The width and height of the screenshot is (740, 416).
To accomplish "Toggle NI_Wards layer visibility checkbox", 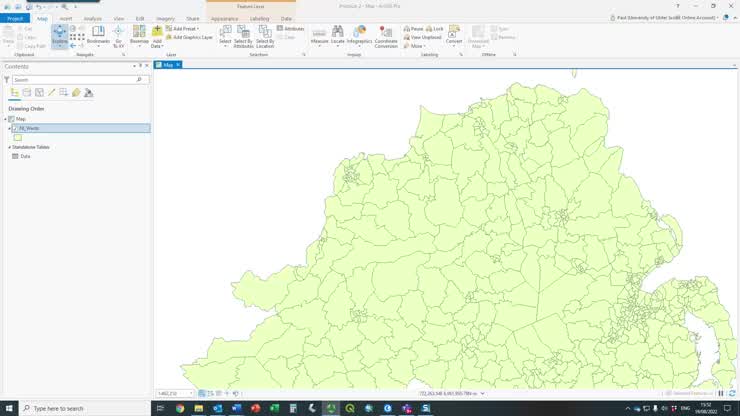I will coord(14,128).
